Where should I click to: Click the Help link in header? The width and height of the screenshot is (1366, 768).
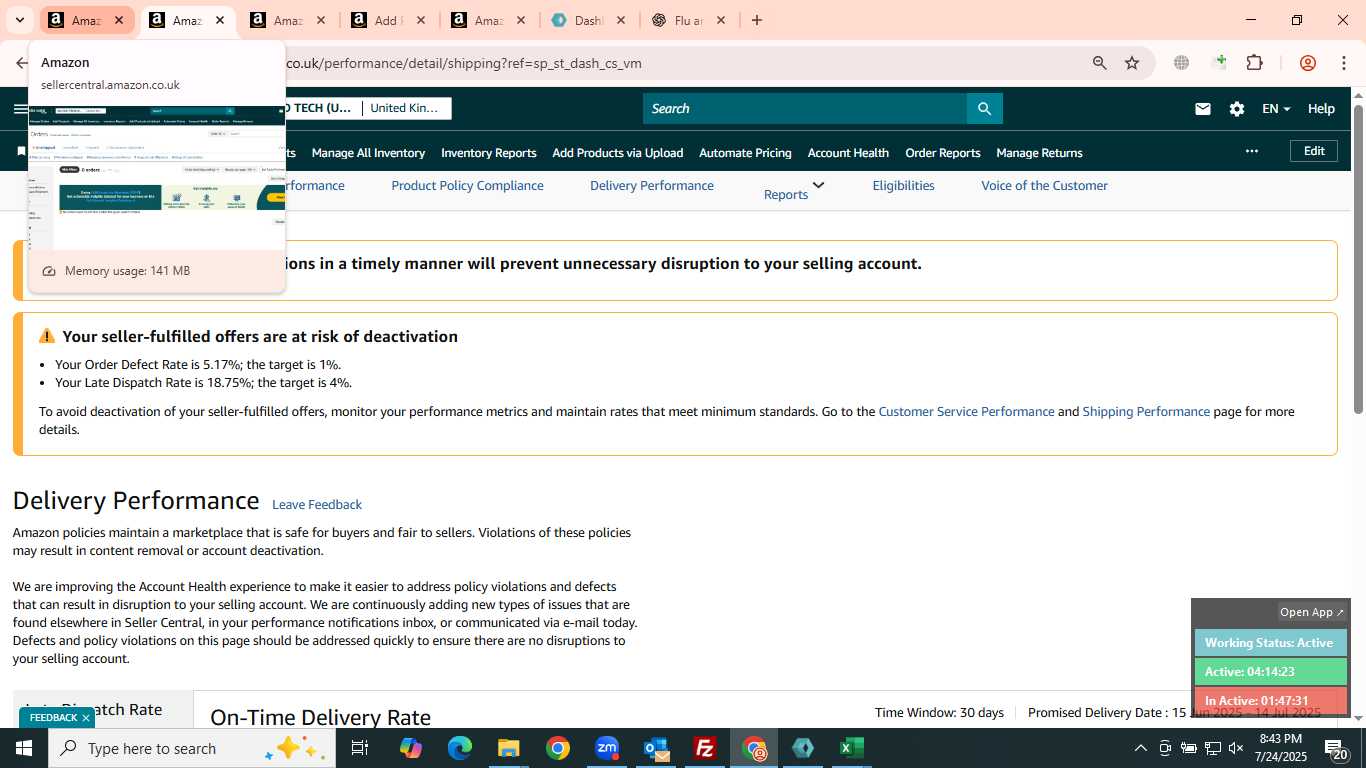tap(1321, 109)
